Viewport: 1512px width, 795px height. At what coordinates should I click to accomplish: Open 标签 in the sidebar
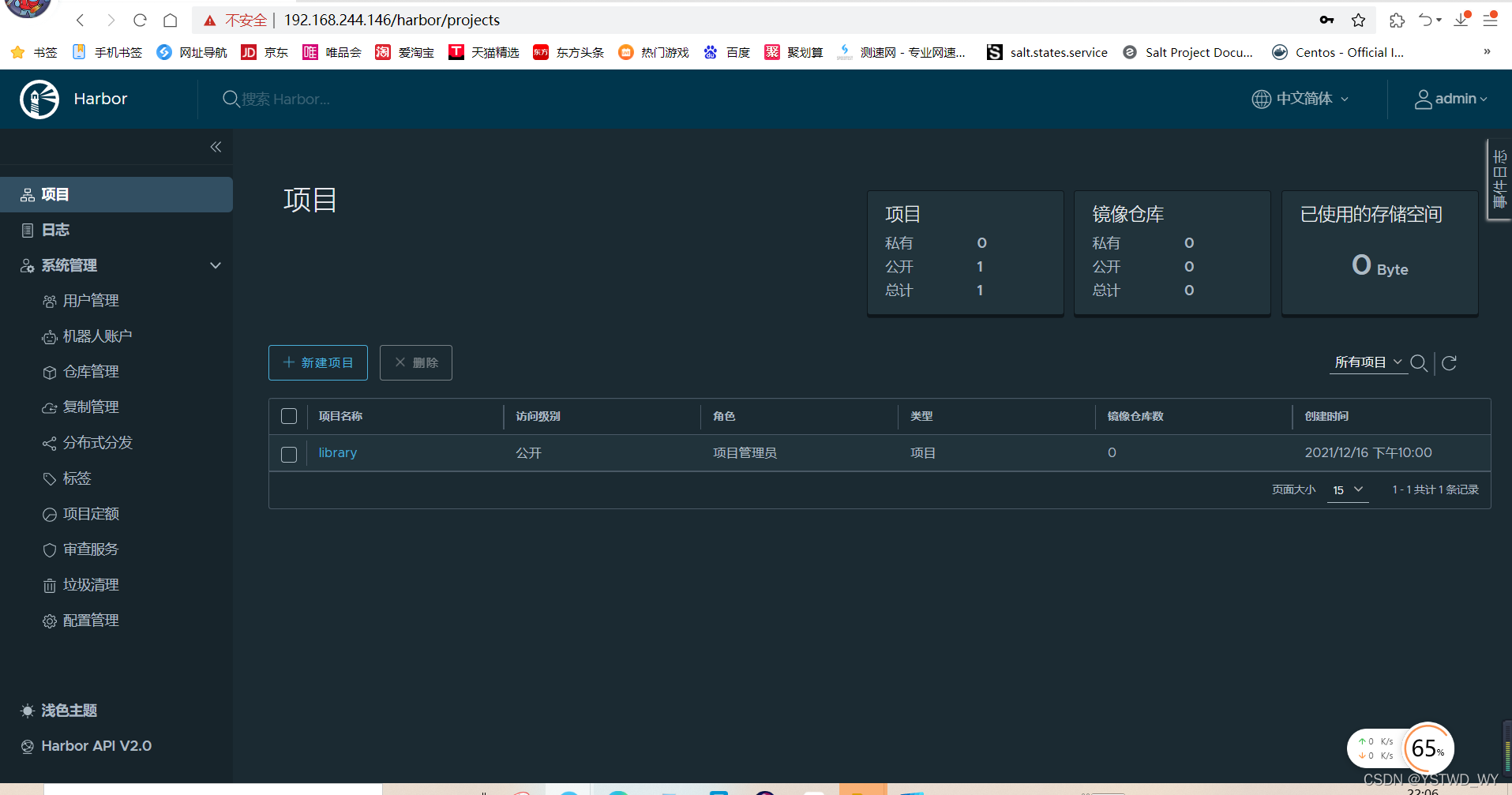pos(77,479)
